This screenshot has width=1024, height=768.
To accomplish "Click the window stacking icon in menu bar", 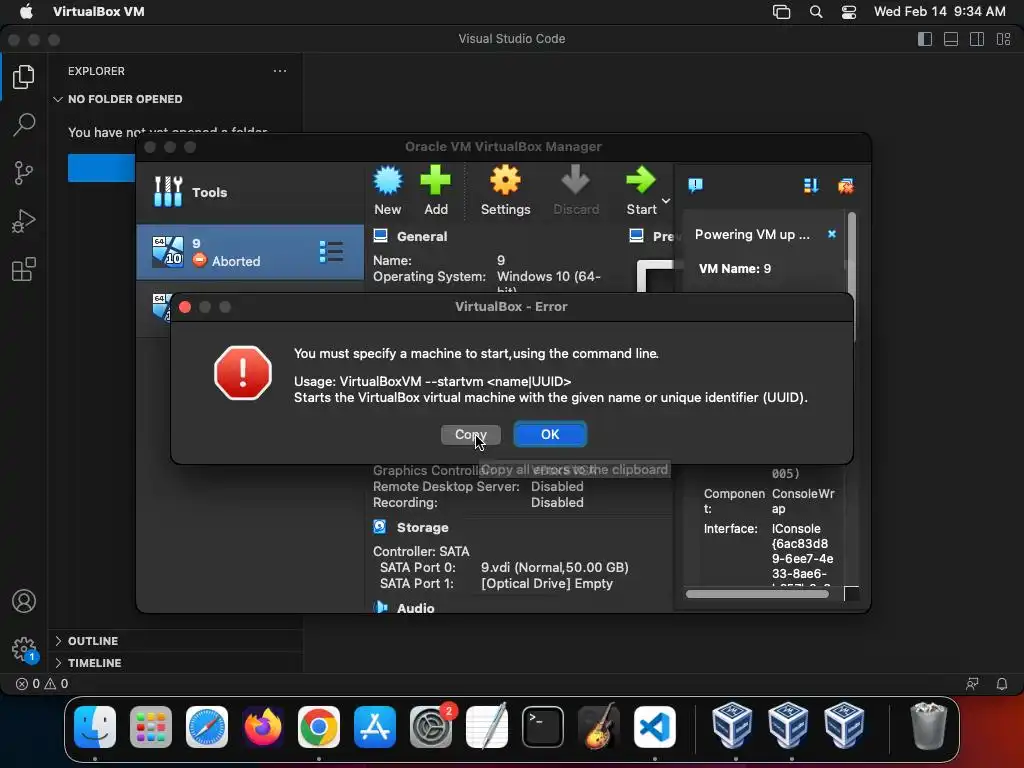I will tap(781, 12).
